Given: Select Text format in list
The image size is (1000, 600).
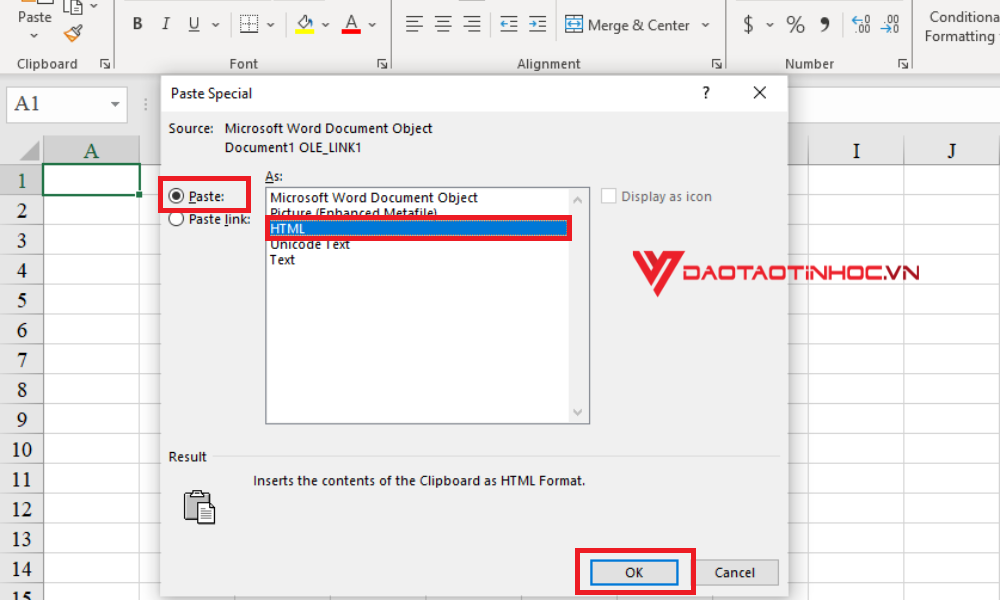Looking at the screenshot, I should [x=282, y=260].
